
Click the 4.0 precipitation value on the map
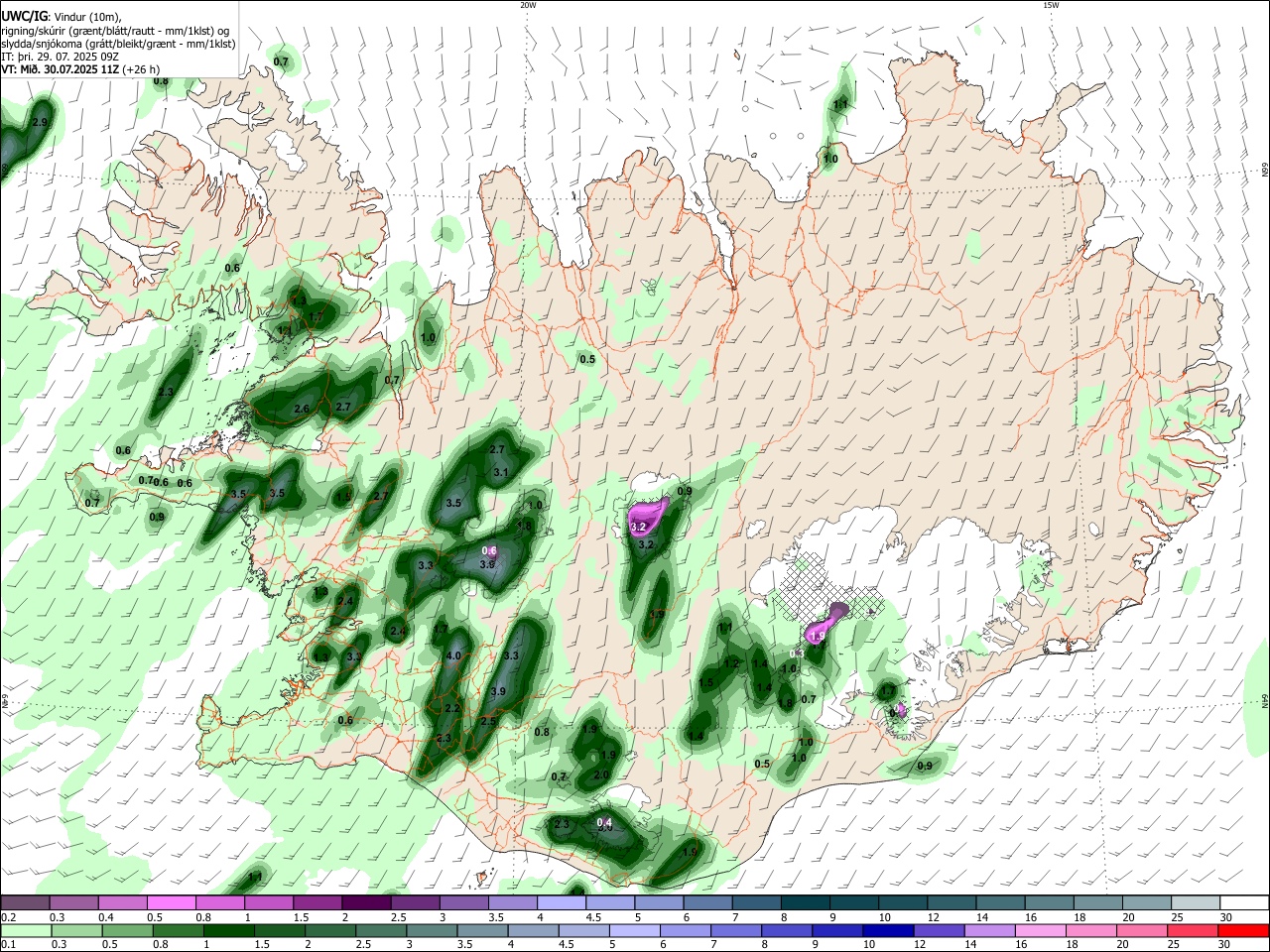click(x=454, y=655)
